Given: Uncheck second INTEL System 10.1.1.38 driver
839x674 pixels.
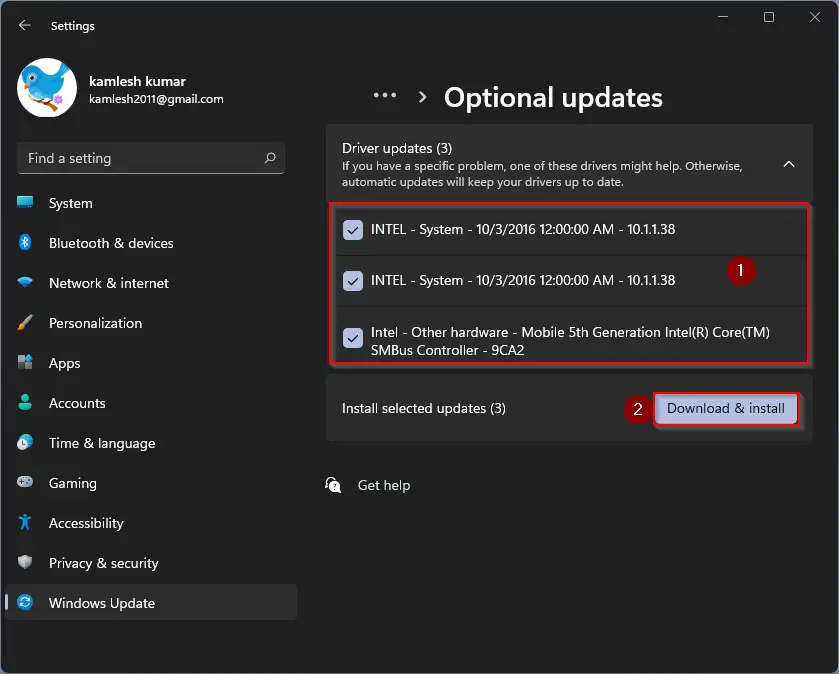Looking at the screenshot, I should click(353, 281).
